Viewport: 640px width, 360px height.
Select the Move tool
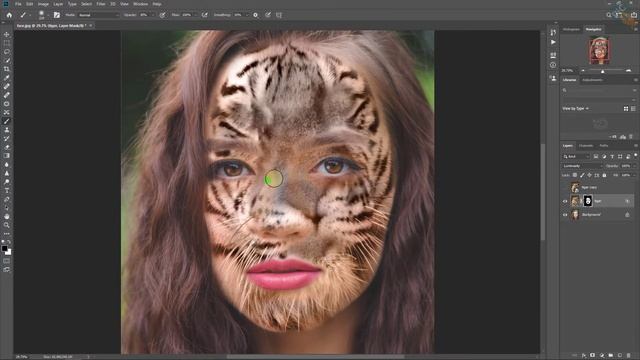tap(7, 35)
